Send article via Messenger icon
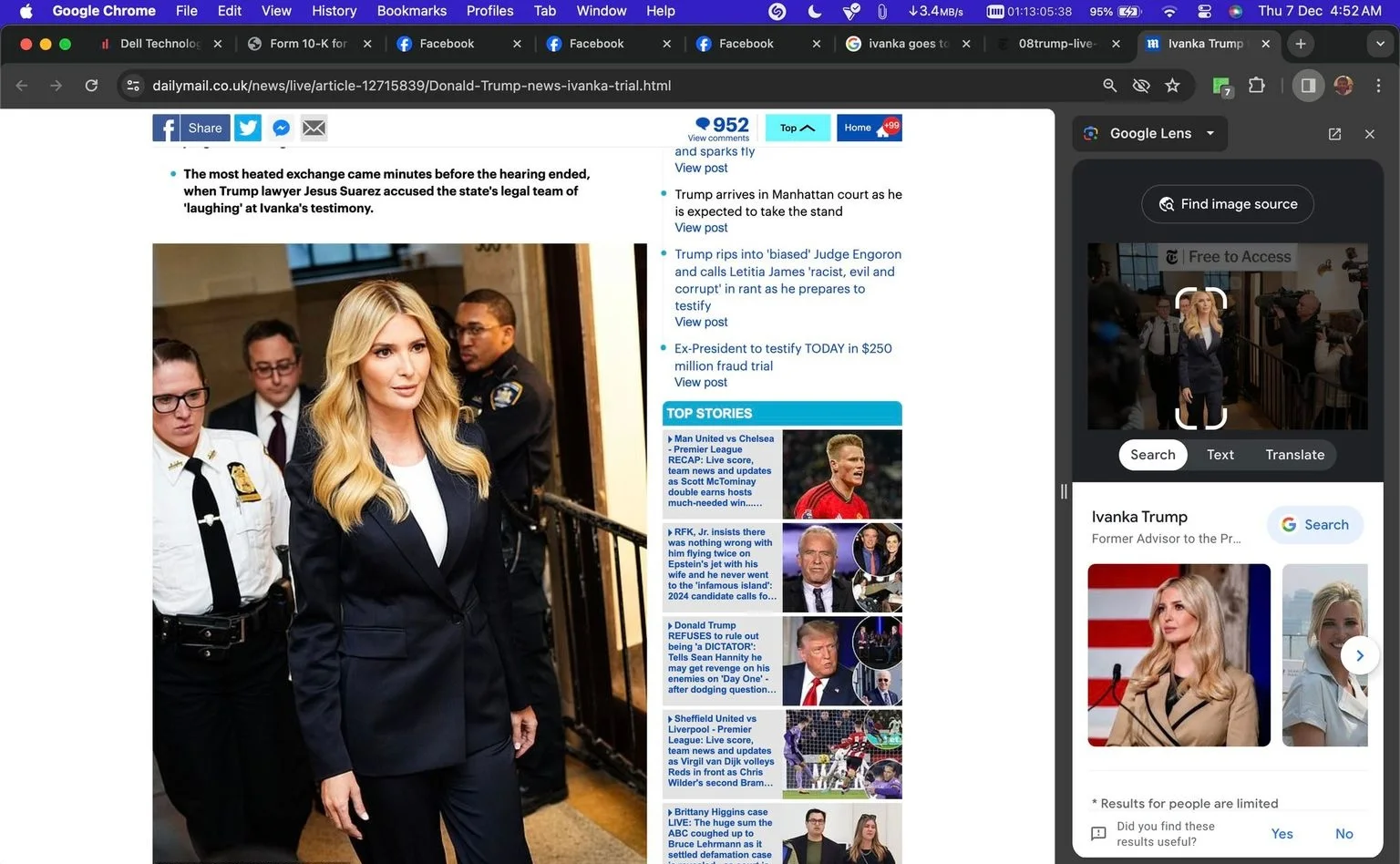This screenshot has height=864, width=1400. pos(282,128)
